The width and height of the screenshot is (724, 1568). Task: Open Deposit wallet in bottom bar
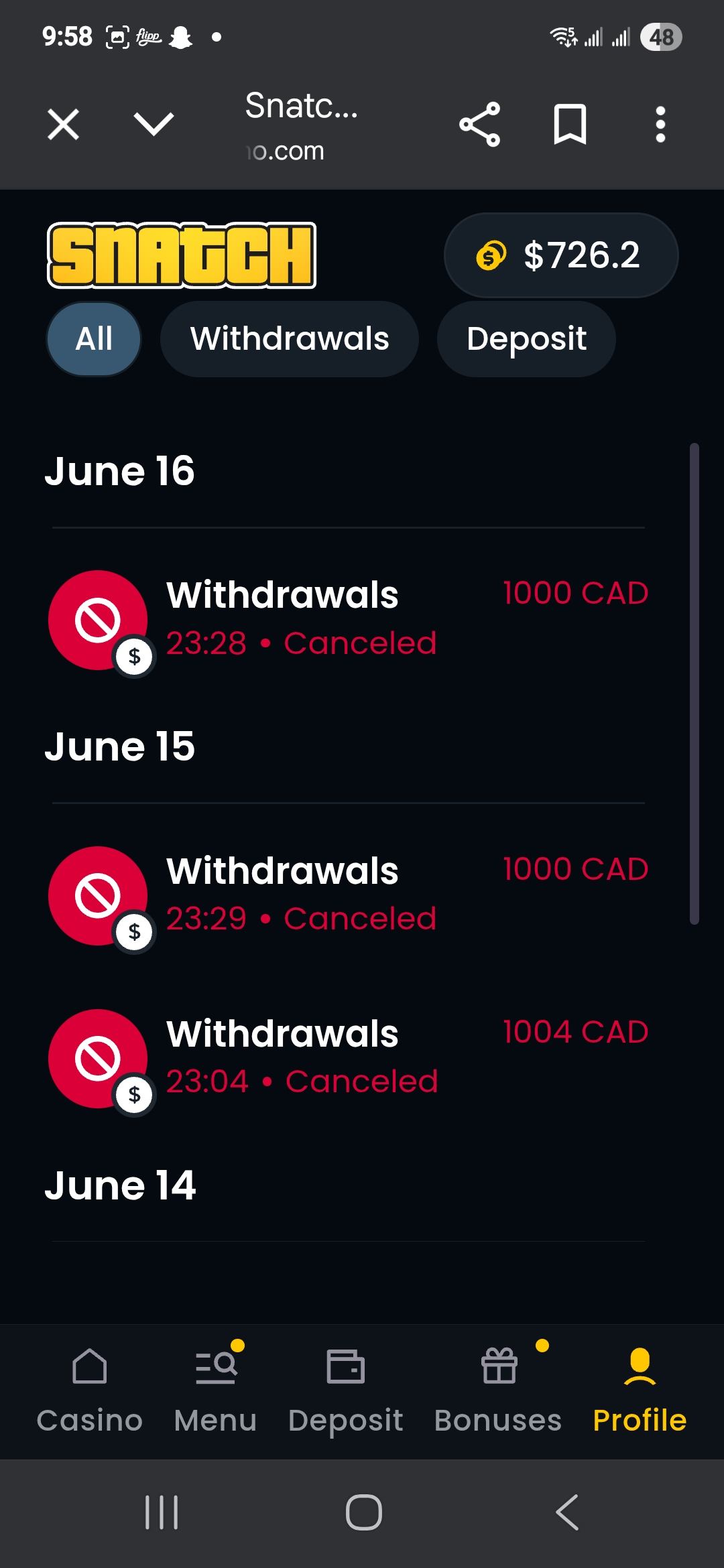[345, 1390]
